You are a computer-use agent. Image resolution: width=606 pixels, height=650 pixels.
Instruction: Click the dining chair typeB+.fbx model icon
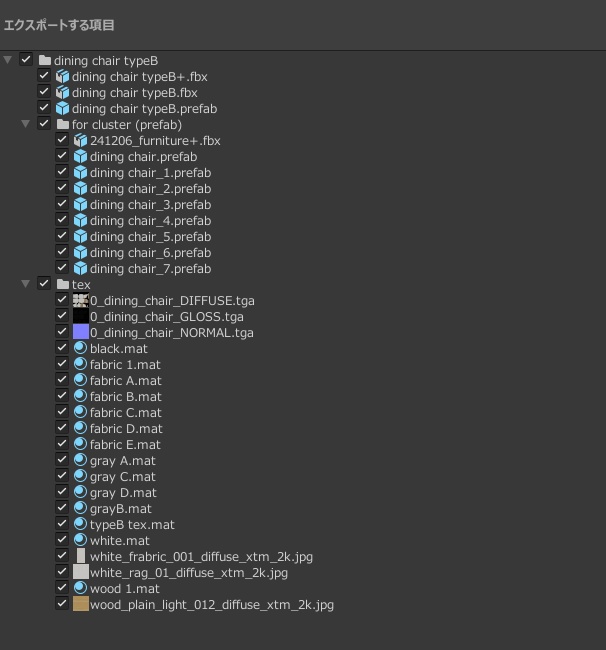(x=63, y=77)
